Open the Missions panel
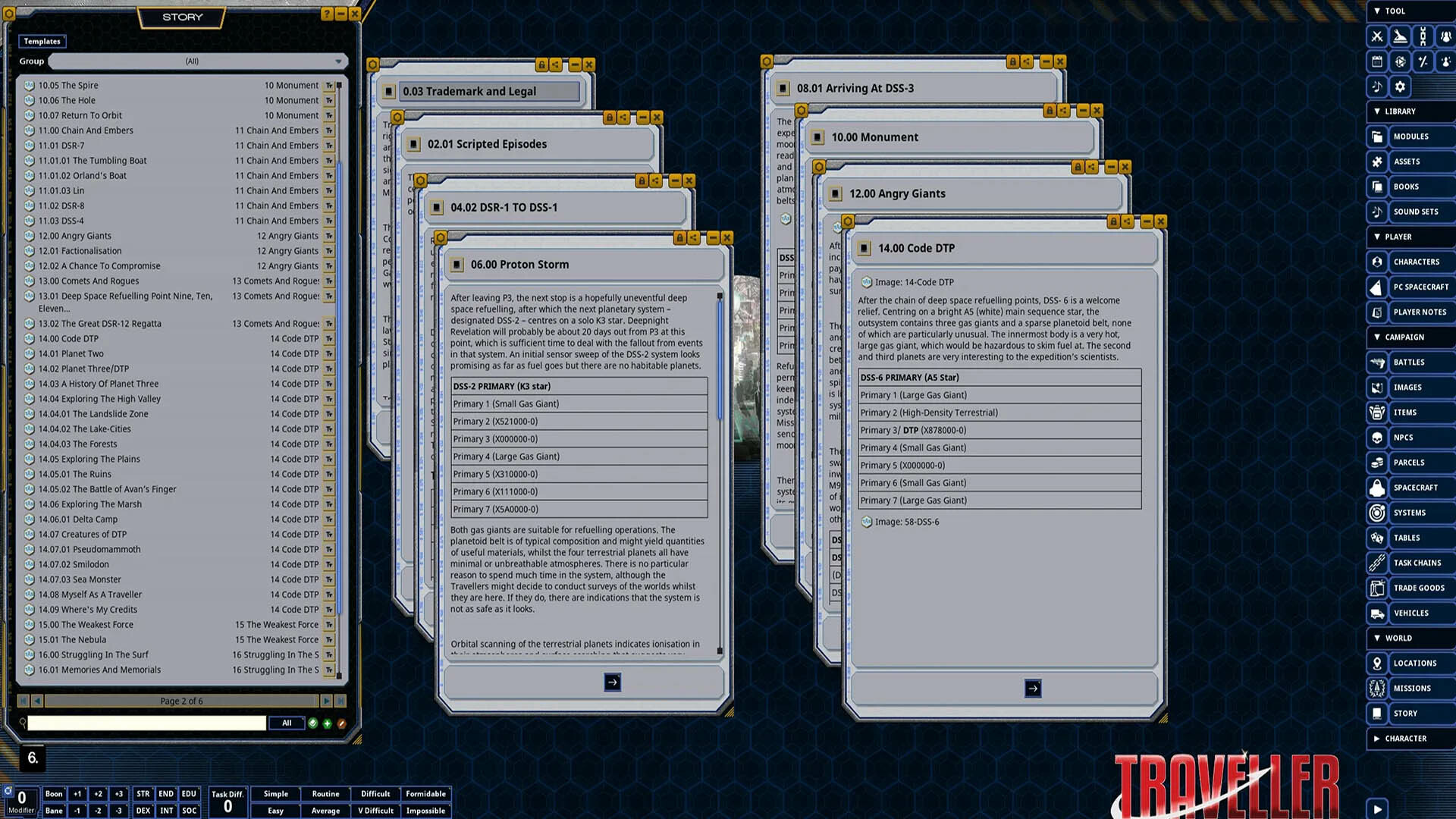 (1412, 688)
